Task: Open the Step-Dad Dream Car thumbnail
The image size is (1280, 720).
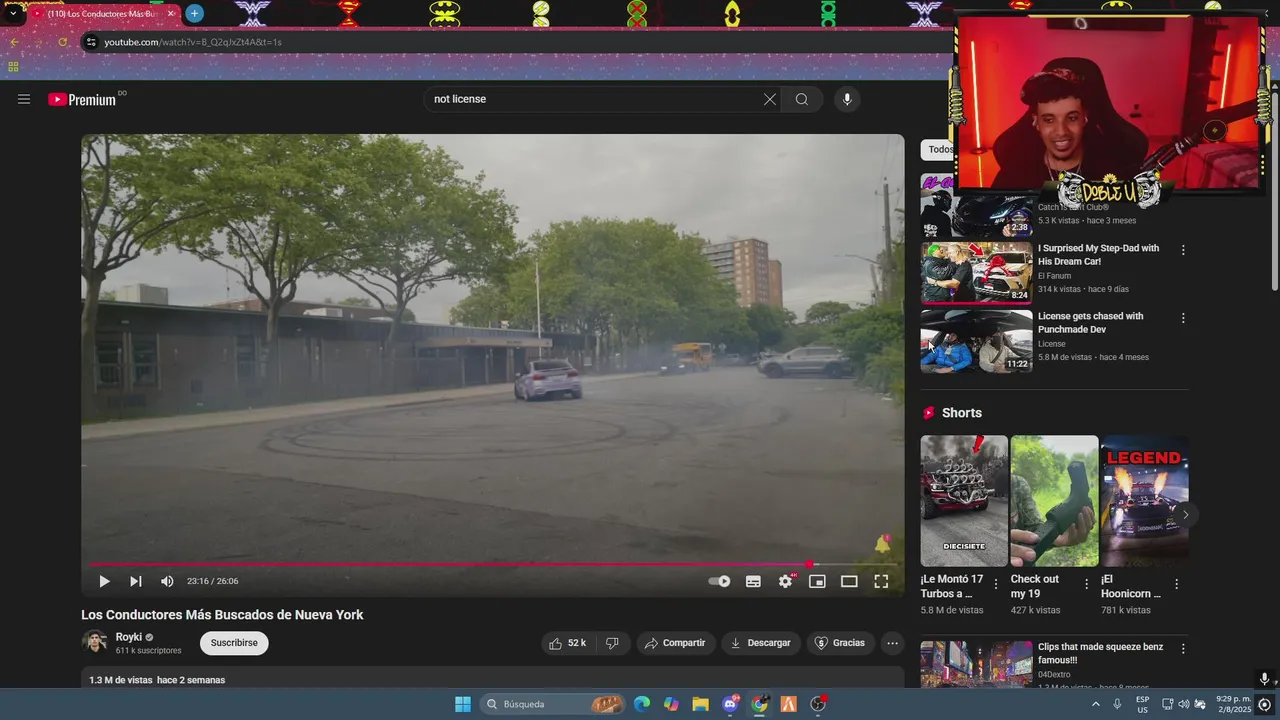Action: click(977, 272)
